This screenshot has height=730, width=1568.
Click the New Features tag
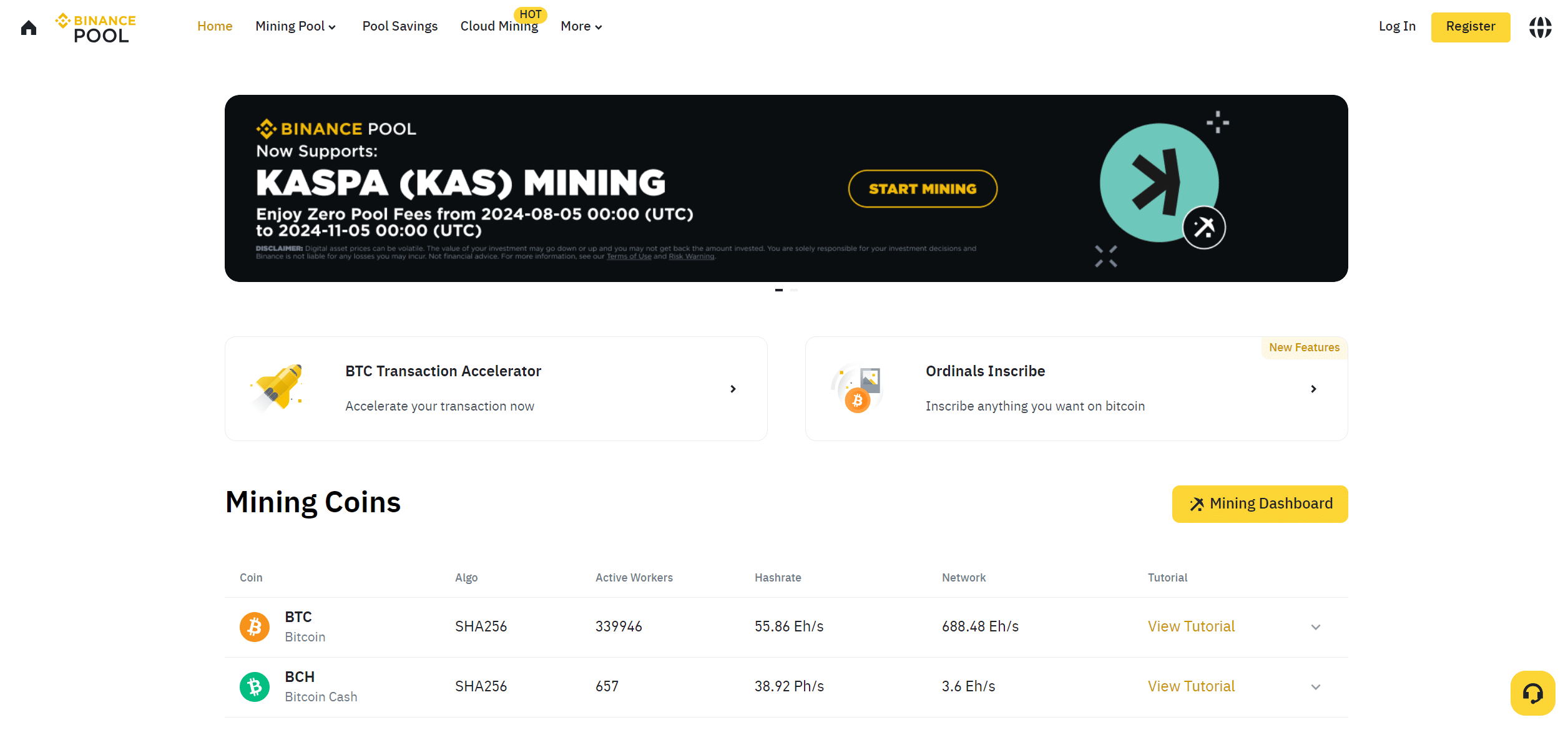tap(1304, 348)
